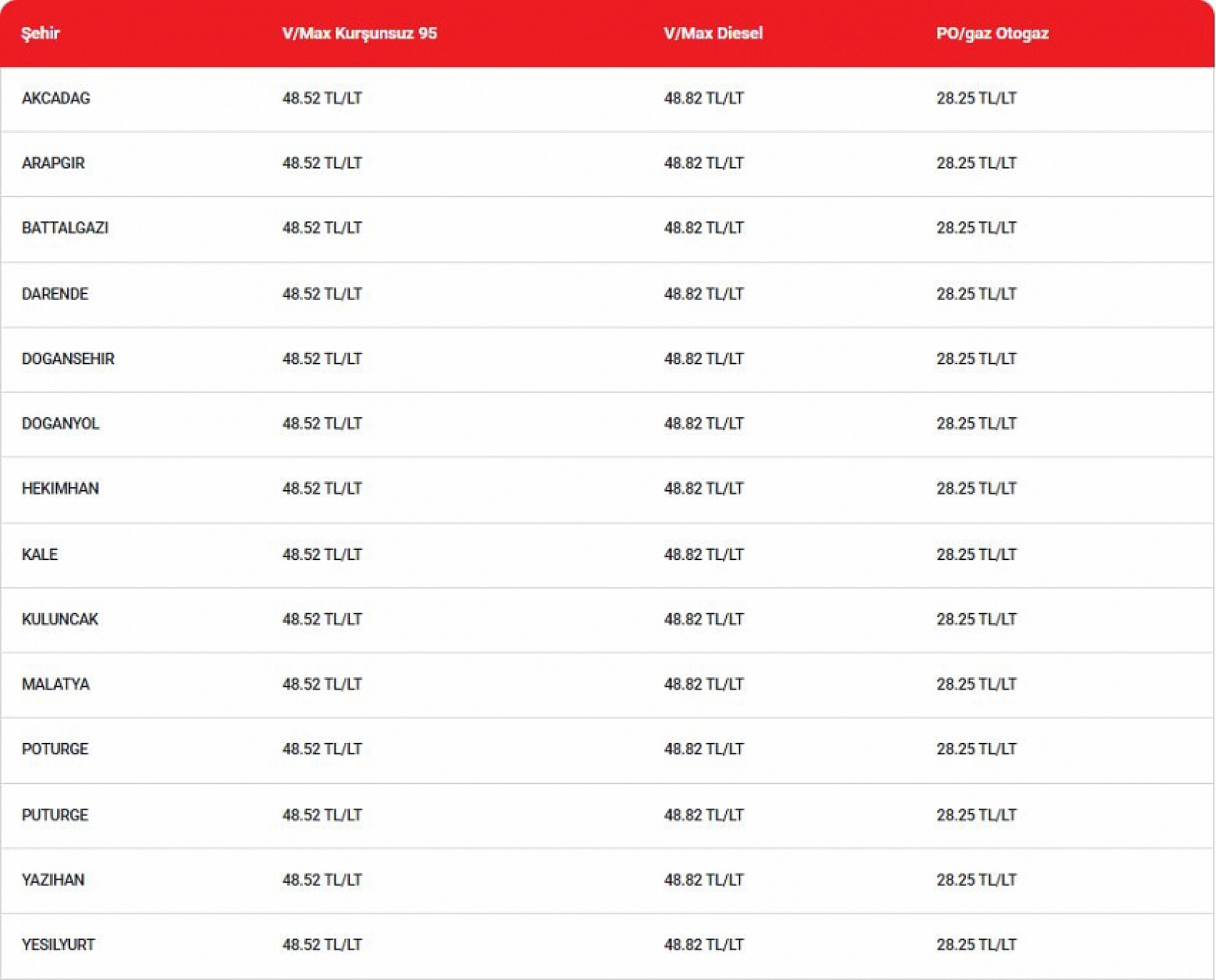Select DOGANSEHIR in the table
Image resolution: width=1216 pixels, height=980 pixels.
coord(68,359)
